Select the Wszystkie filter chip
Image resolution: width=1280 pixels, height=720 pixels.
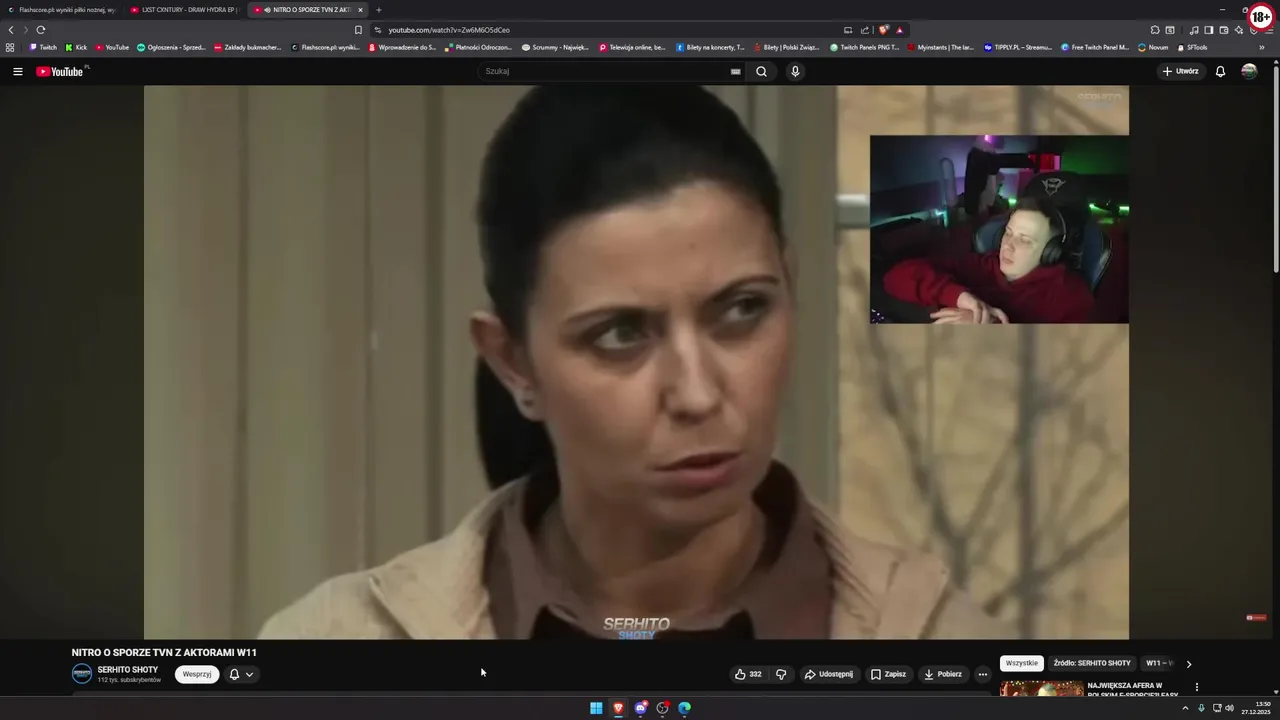pyautogui.click(x=1022, y=663)
